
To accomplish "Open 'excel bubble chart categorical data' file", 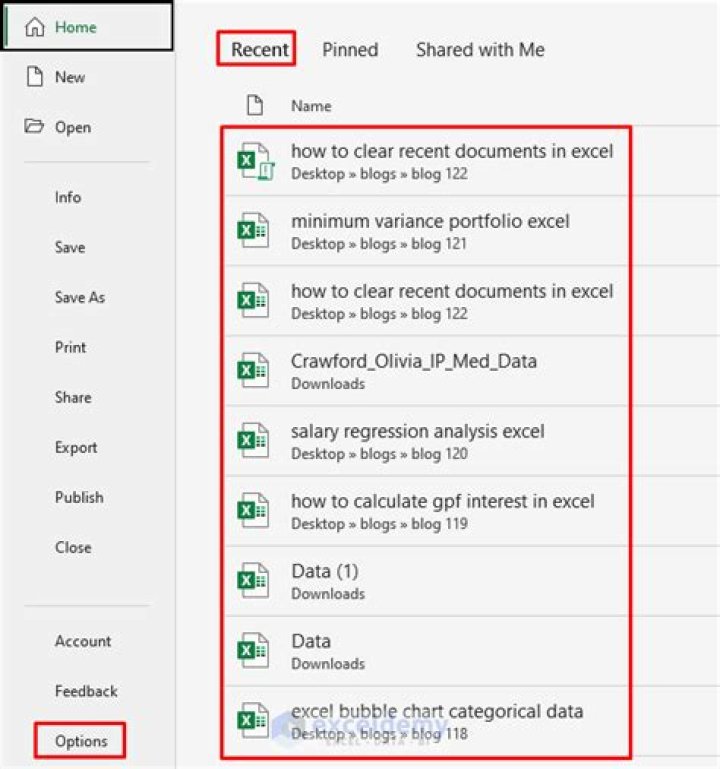I will tap(437, 712).
